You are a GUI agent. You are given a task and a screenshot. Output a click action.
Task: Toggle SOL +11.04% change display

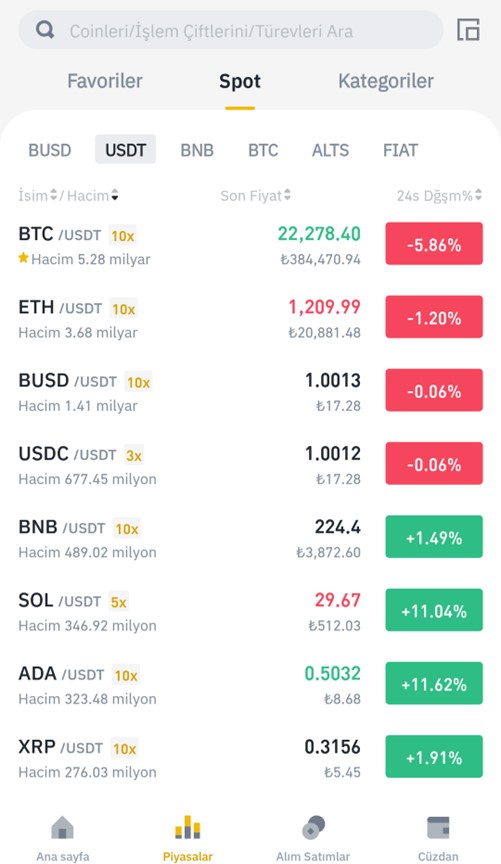click(434, 610)
